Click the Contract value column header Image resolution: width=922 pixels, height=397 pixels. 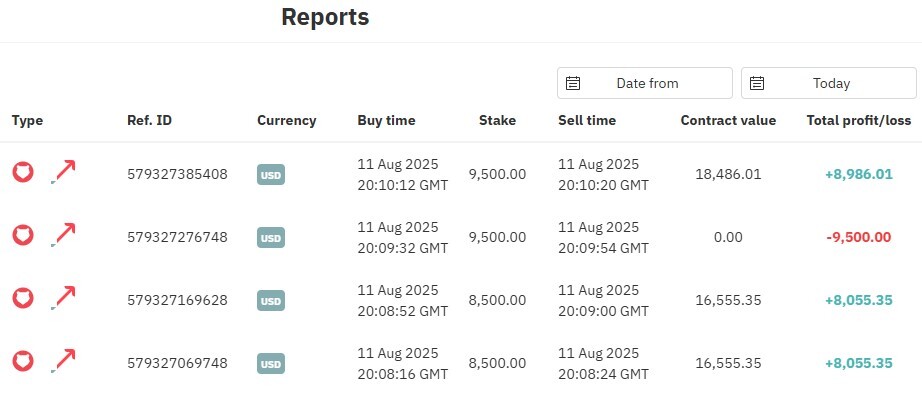point(728,121)
